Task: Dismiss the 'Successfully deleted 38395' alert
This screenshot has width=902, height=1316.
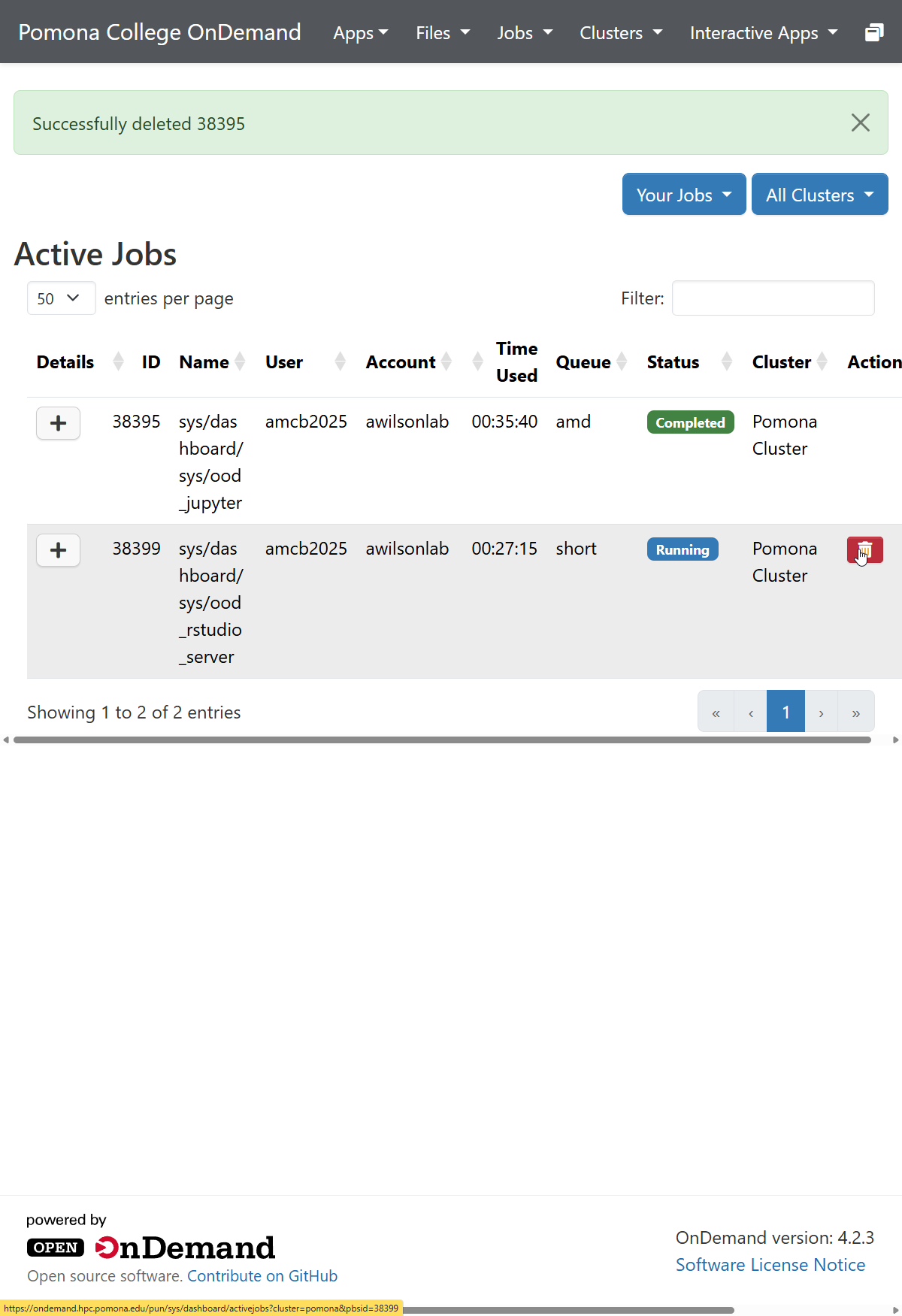Action: (x=861, y=123)
